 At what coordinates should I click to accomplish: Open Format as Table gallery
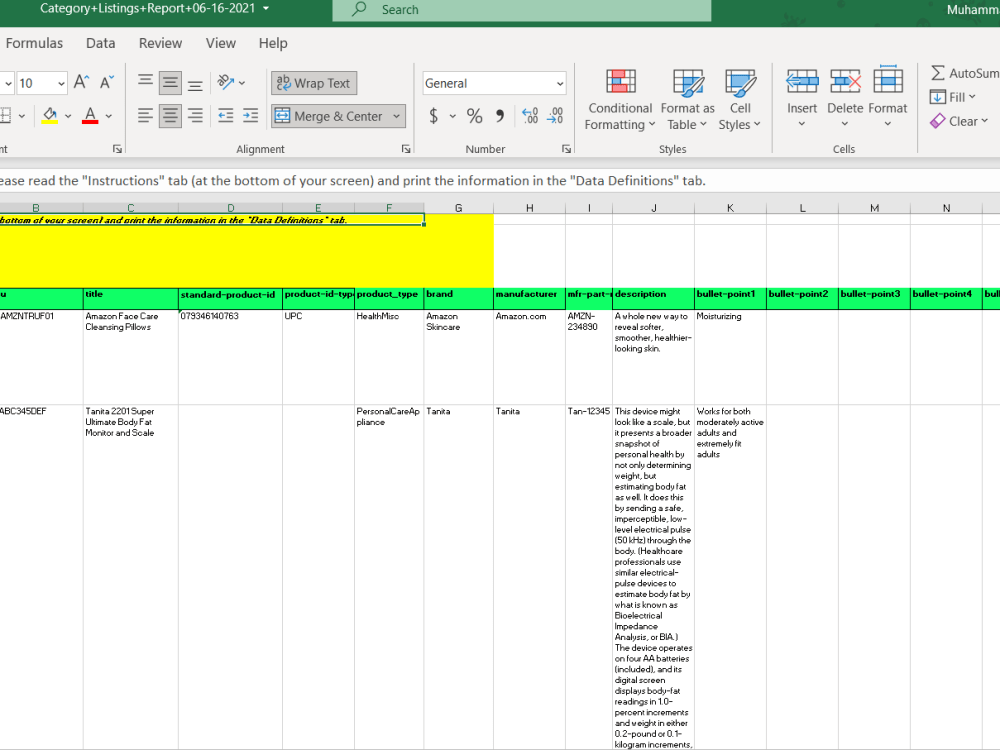click(x=688, y=99)
